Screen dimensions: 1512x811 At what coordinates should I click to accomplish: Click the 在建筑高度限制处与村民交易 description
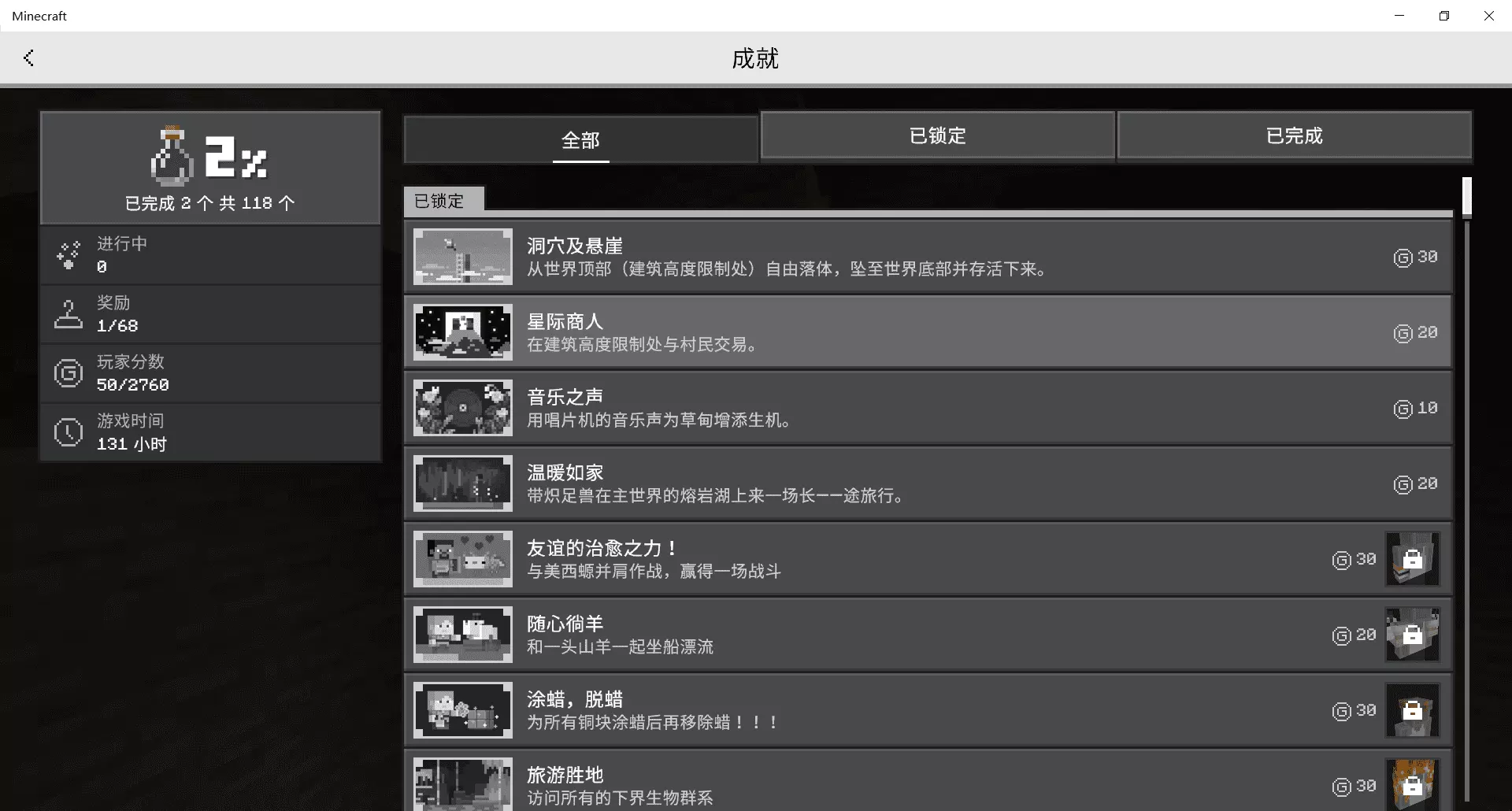pos(644,344)
